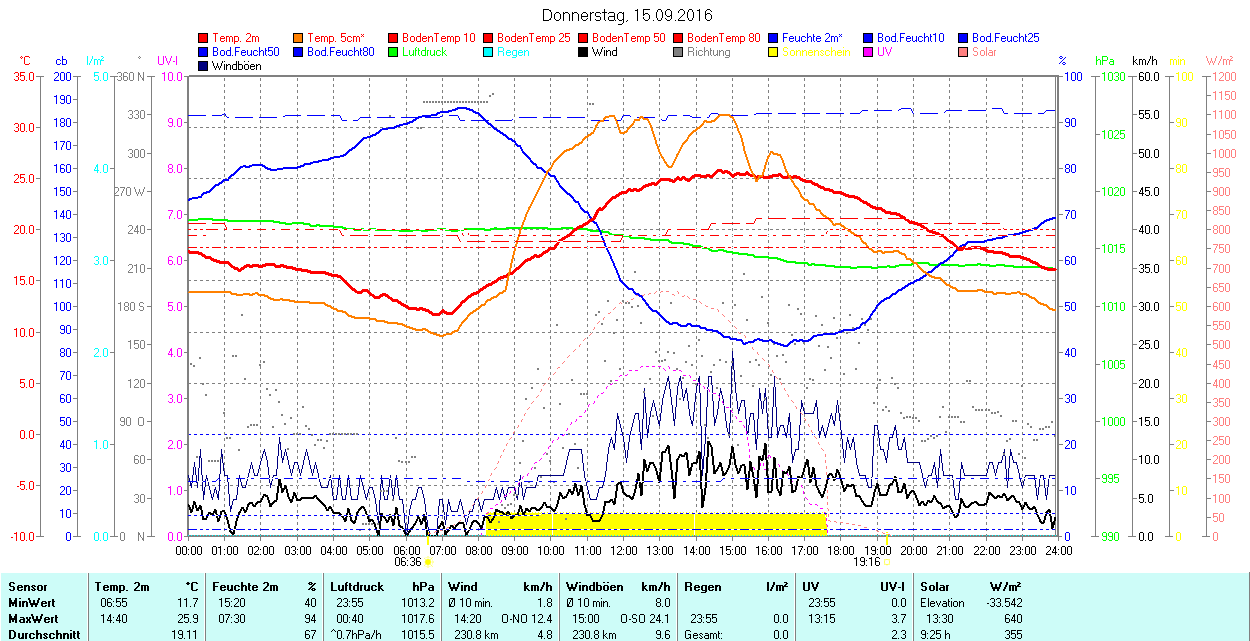Click the 13:15 UV maximum time
1250x641 pixels.
point(823,619)
